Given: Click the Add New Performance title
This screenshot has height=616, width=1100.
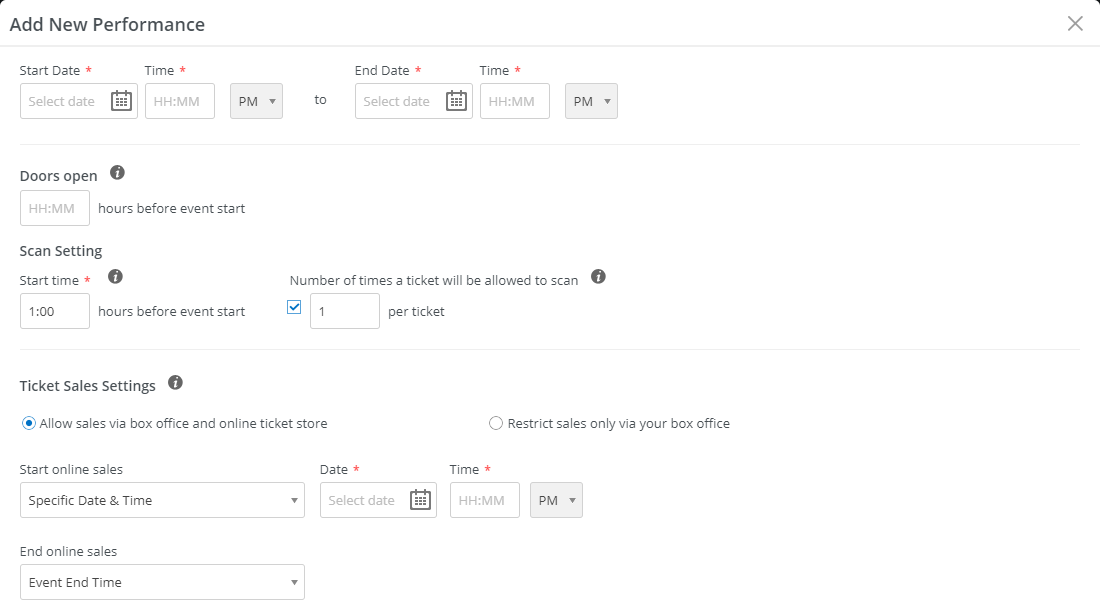Looking at the screenshot, I should (109, 23).
